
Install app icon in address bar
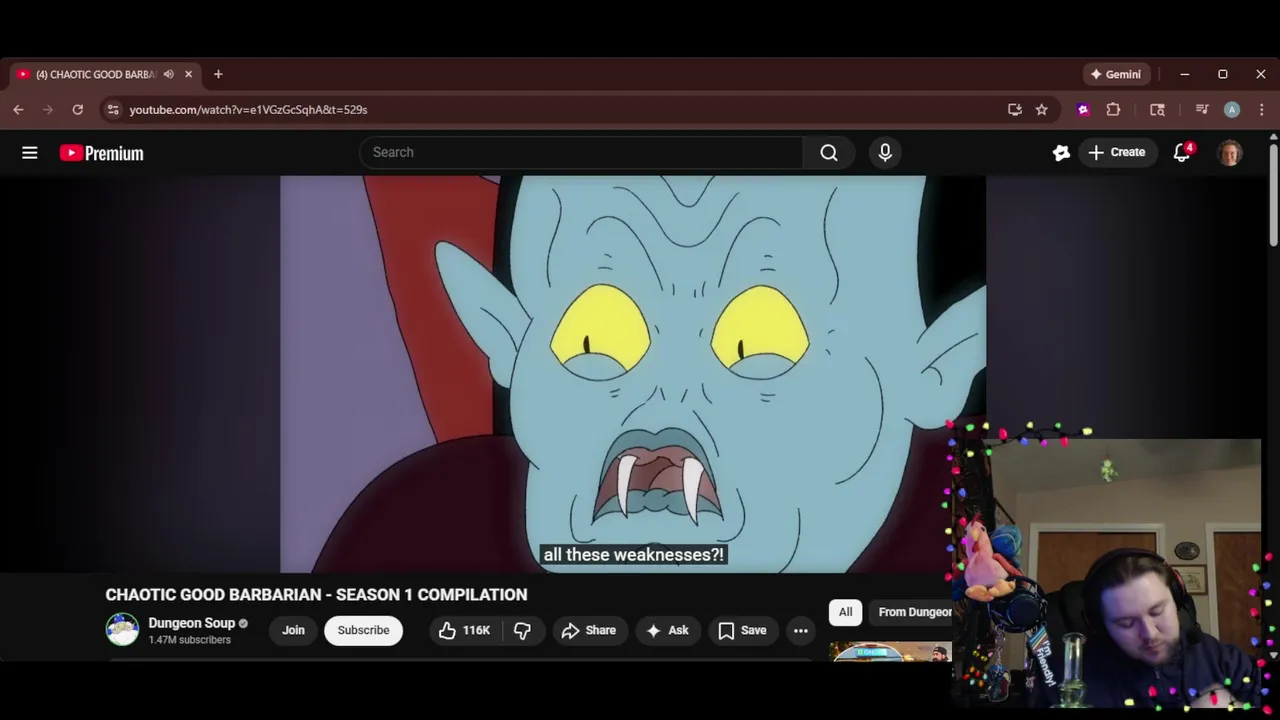pyautogui.click(x=1015, y=110)
